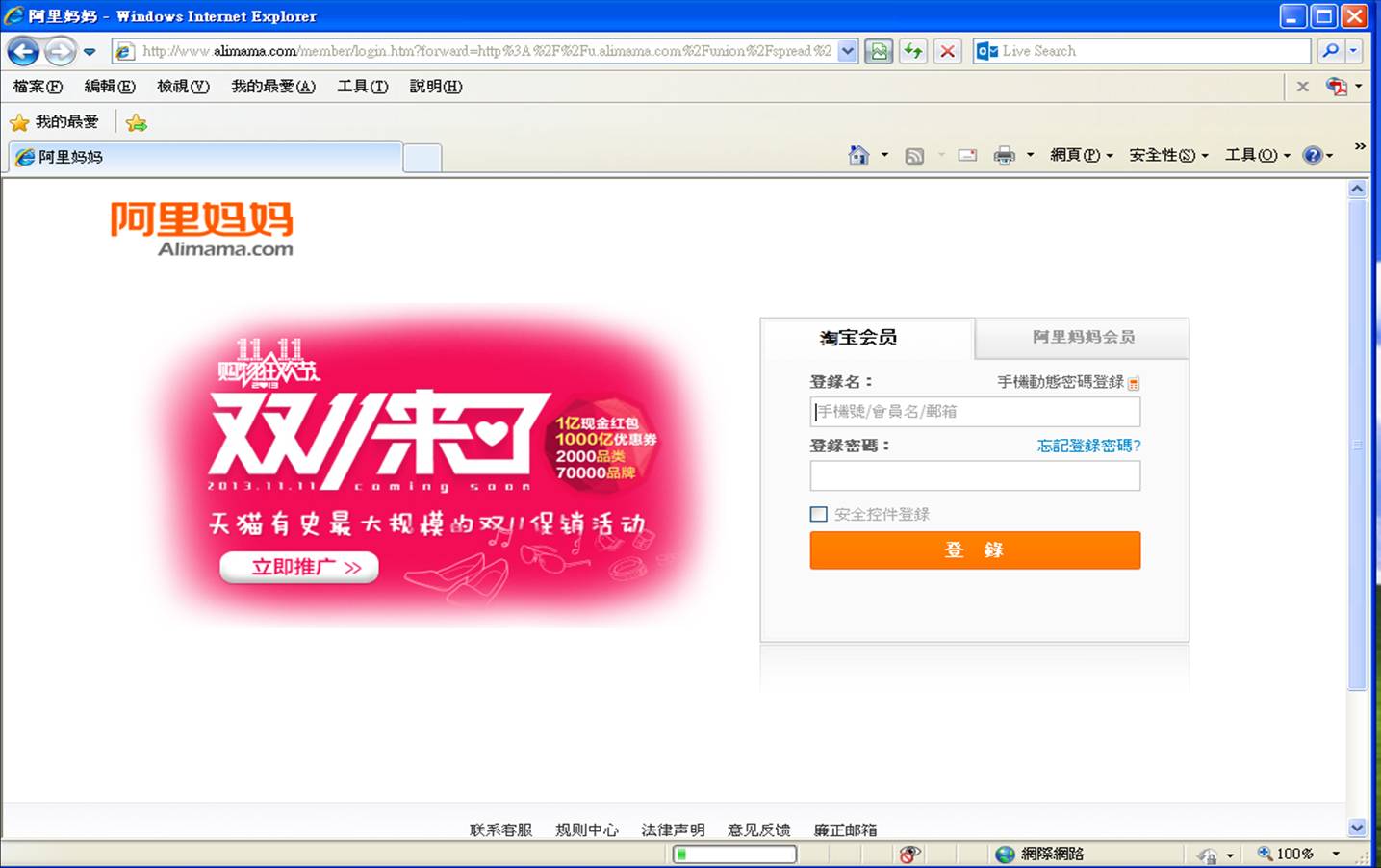
Task: Expand the zoom level dropdown arrow
Action: coord(1335,855)
